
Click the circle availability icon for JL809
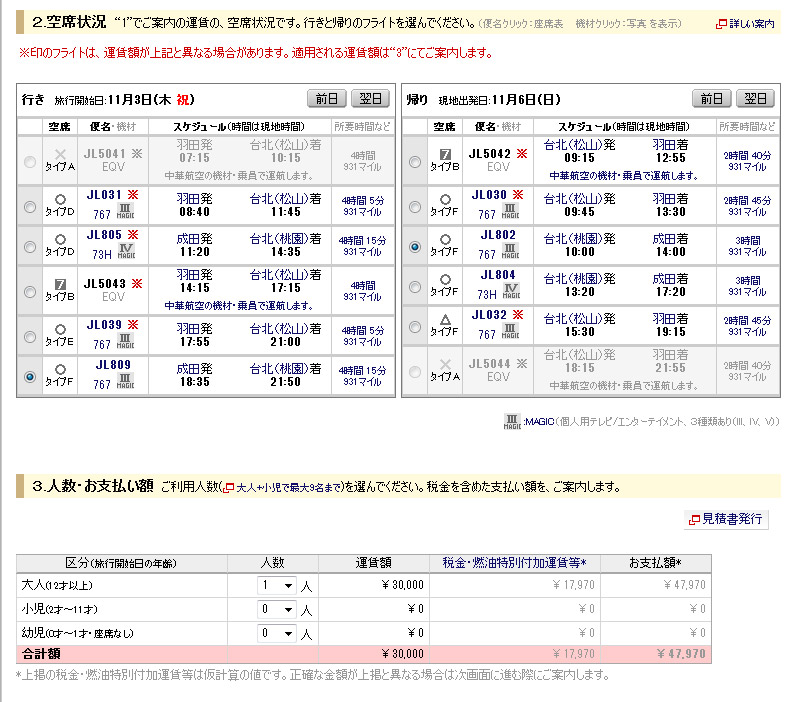point(60,369)
